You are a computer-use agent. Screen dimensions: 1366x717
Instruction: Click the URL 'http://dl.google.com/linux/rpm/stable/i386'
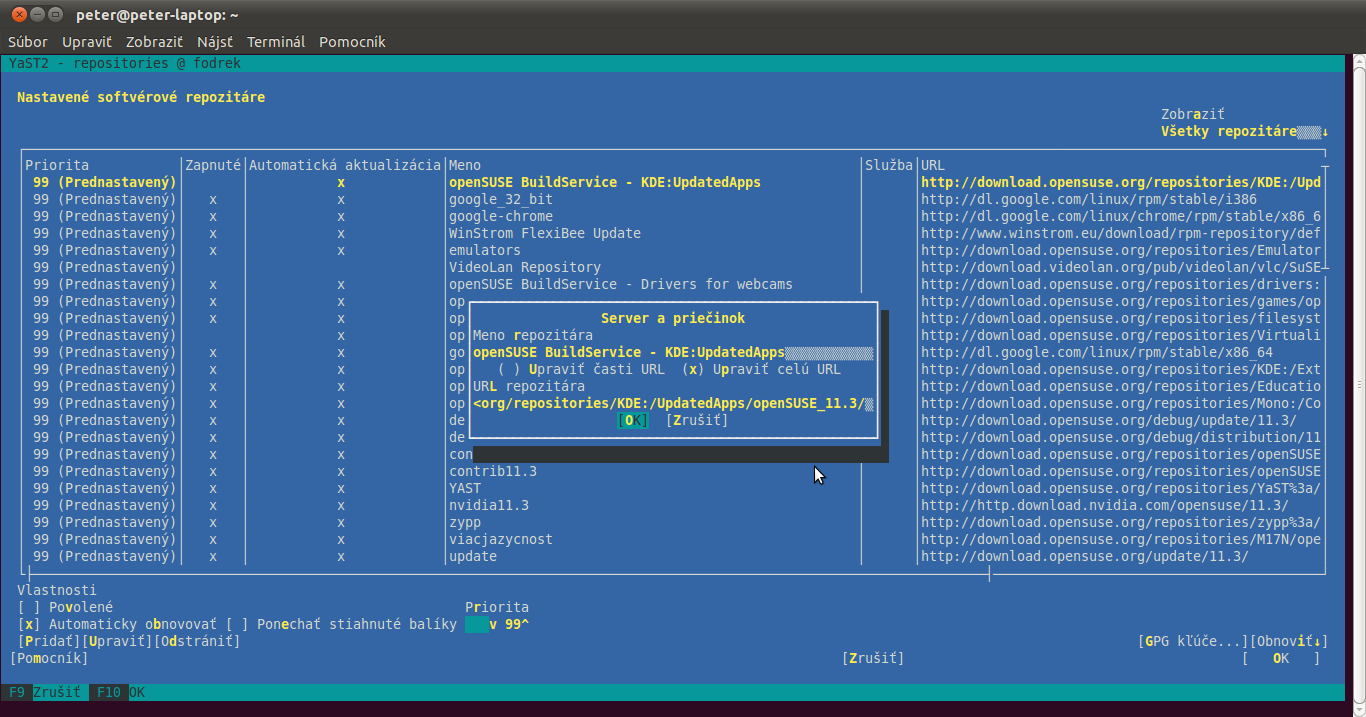pyautogui.click(x=1089, y=200)
